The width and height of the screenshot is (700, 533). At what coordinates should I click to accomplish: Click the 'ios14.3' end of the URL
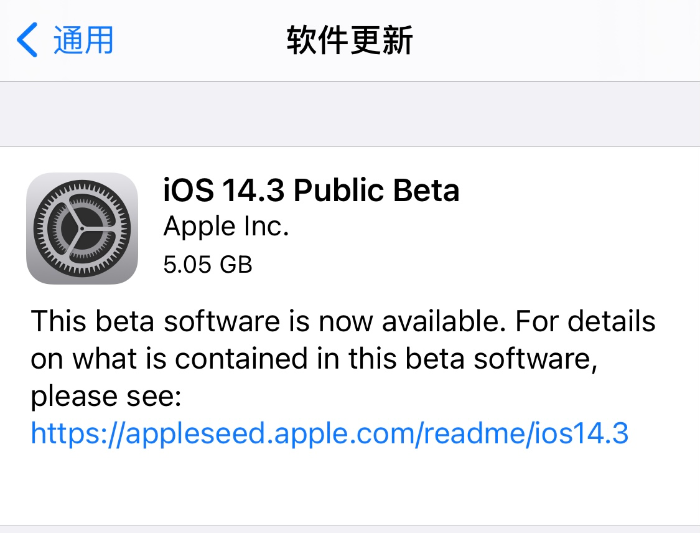pyautogui.click(x=580, y=433)
